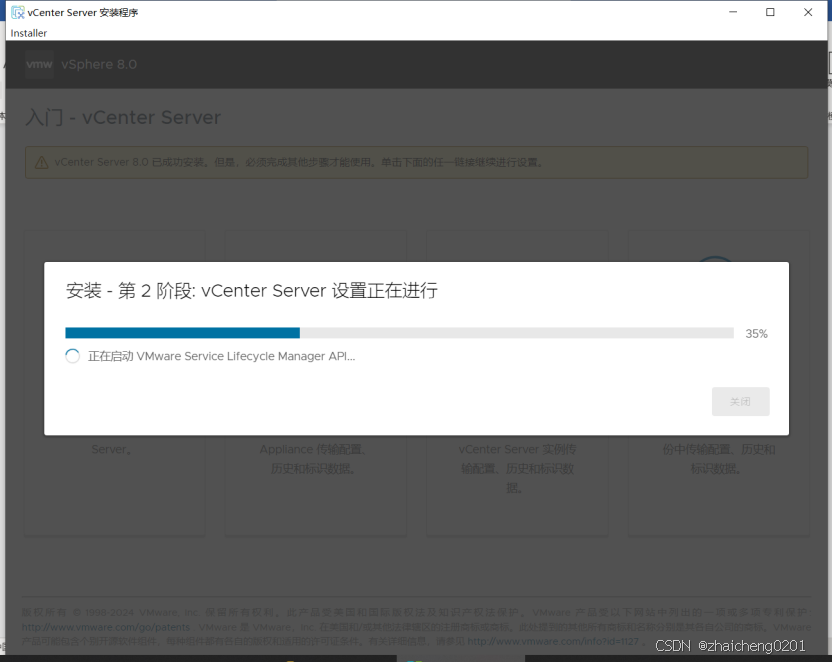Image resolution: width=832 pixels, height=662 pixels.
Task: Click the Server。 card text at left
Action: [x=112, y=449]
